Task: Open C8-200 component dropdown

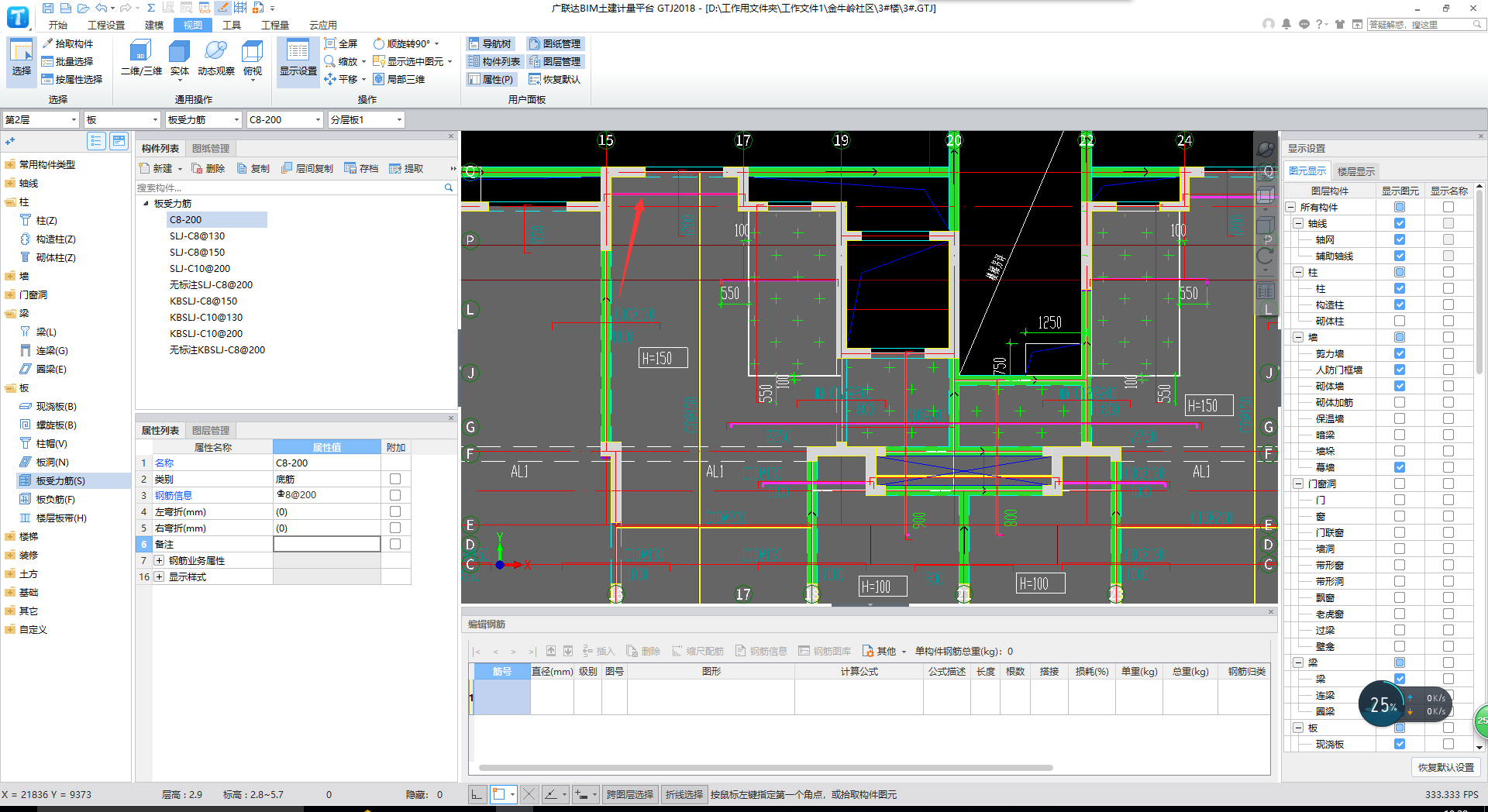Action: click(x=284, y=119)
